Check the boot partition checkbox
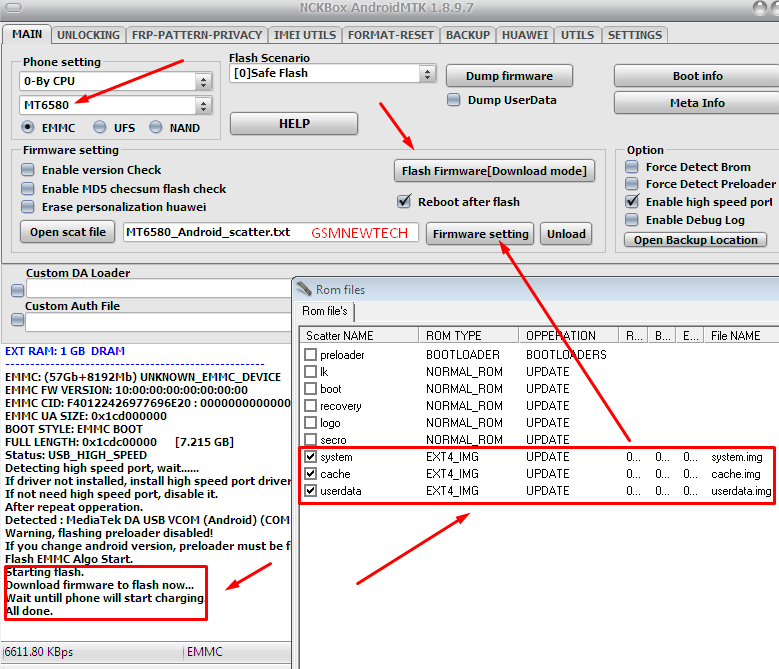The image size is (779, 669). tap(311, 388)
